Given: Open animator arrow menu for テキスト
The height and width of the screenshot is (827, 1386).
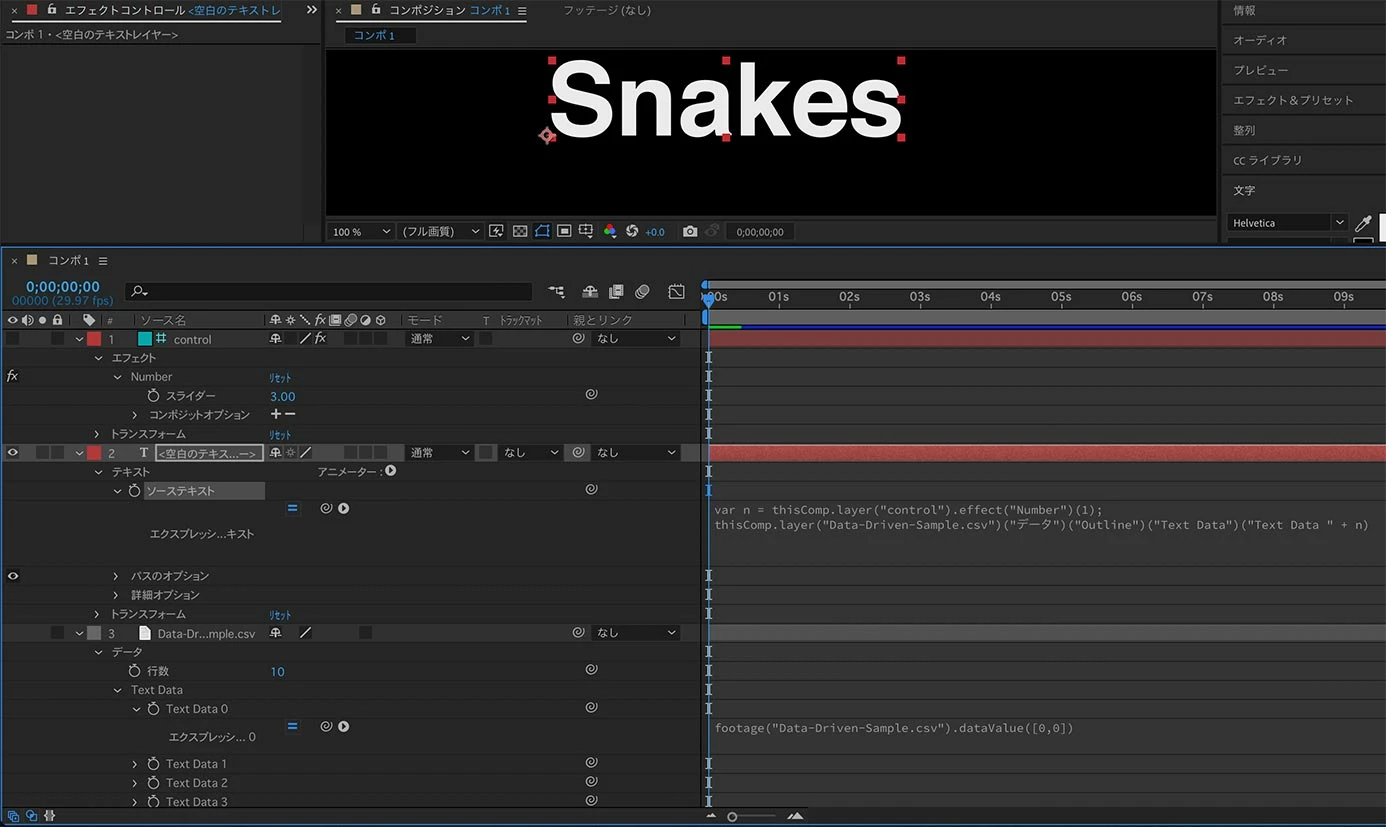Looking at the screenshot, I should click(x=391, y=470).
